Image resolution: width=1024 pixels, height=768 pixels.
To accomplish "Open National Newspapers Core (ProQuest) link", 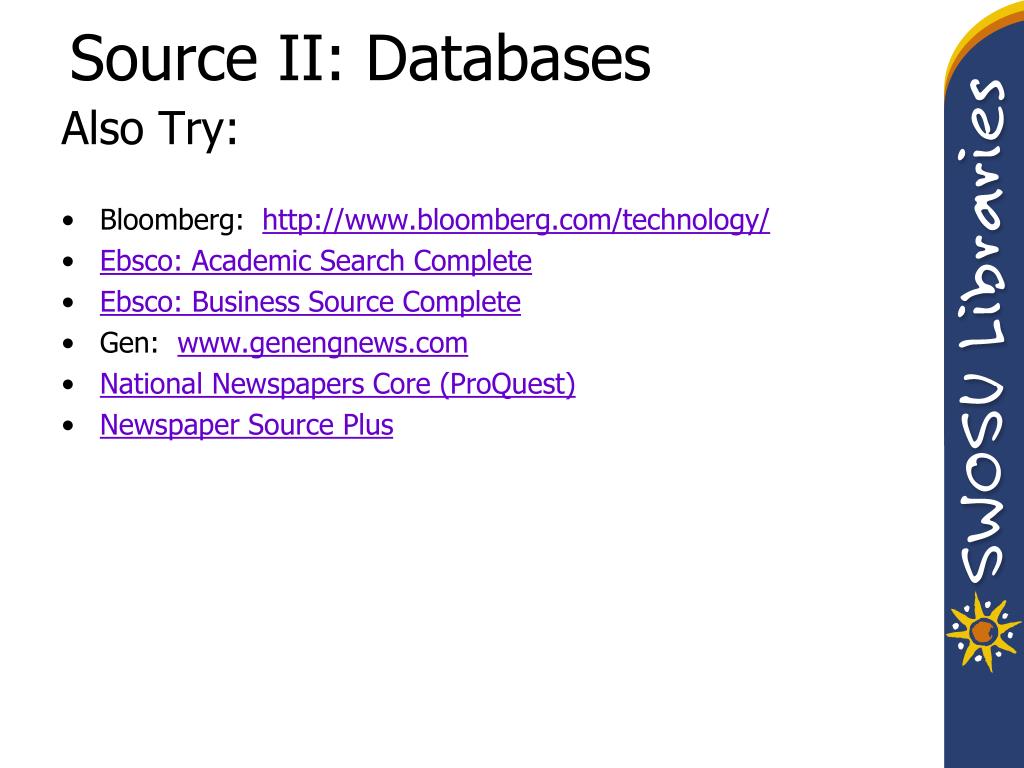I will click(338, 384).
